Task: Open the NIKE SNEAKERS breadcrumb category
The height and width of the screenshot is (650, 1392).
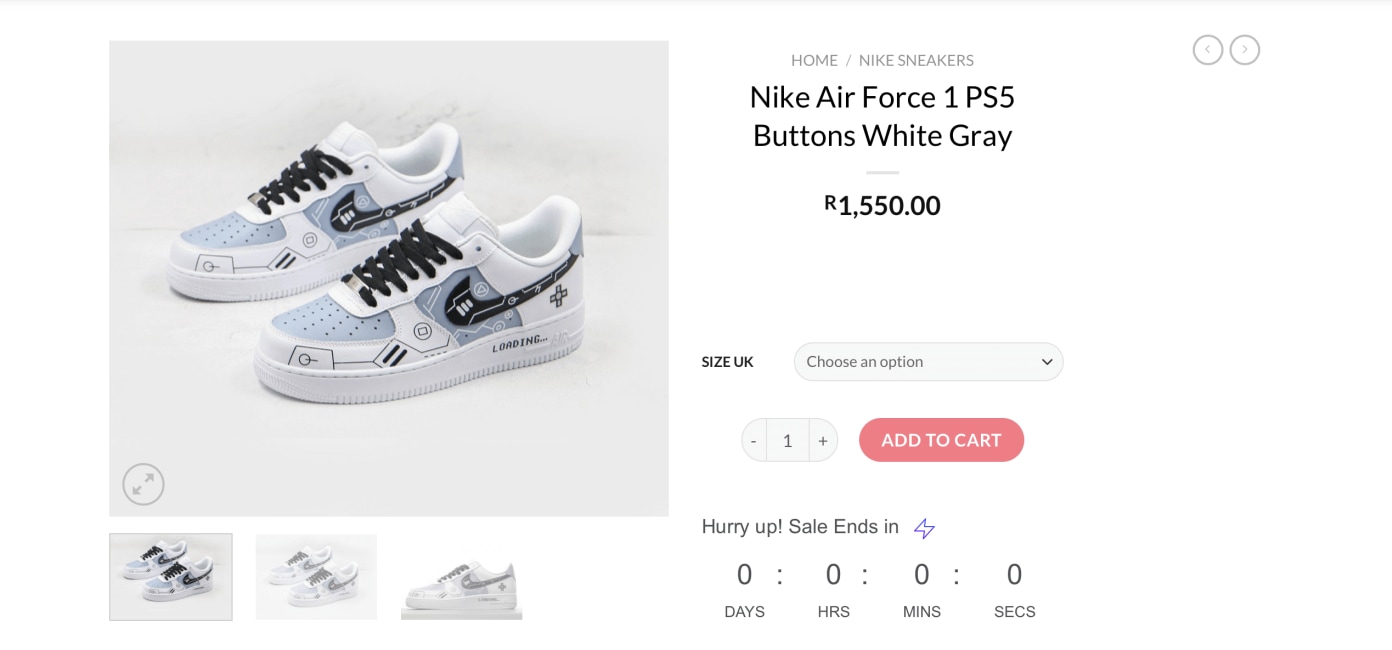Action: click(x=916, y=60)
